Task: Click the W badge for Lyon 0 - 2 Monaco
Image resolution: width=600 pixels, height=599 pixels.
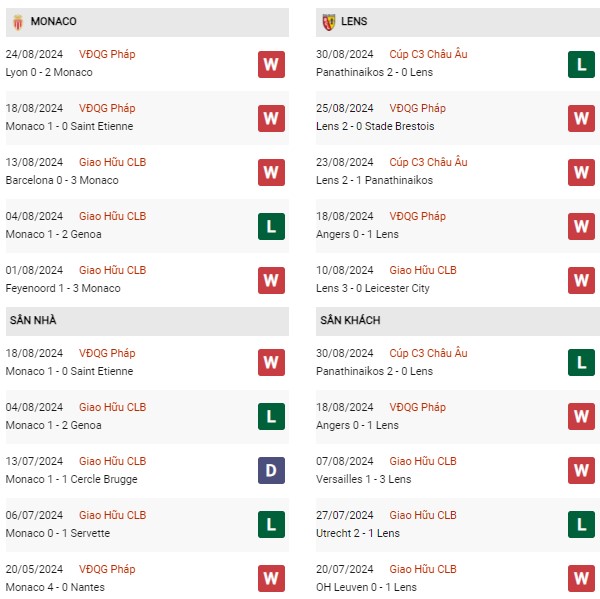Action: coord(271,65)
